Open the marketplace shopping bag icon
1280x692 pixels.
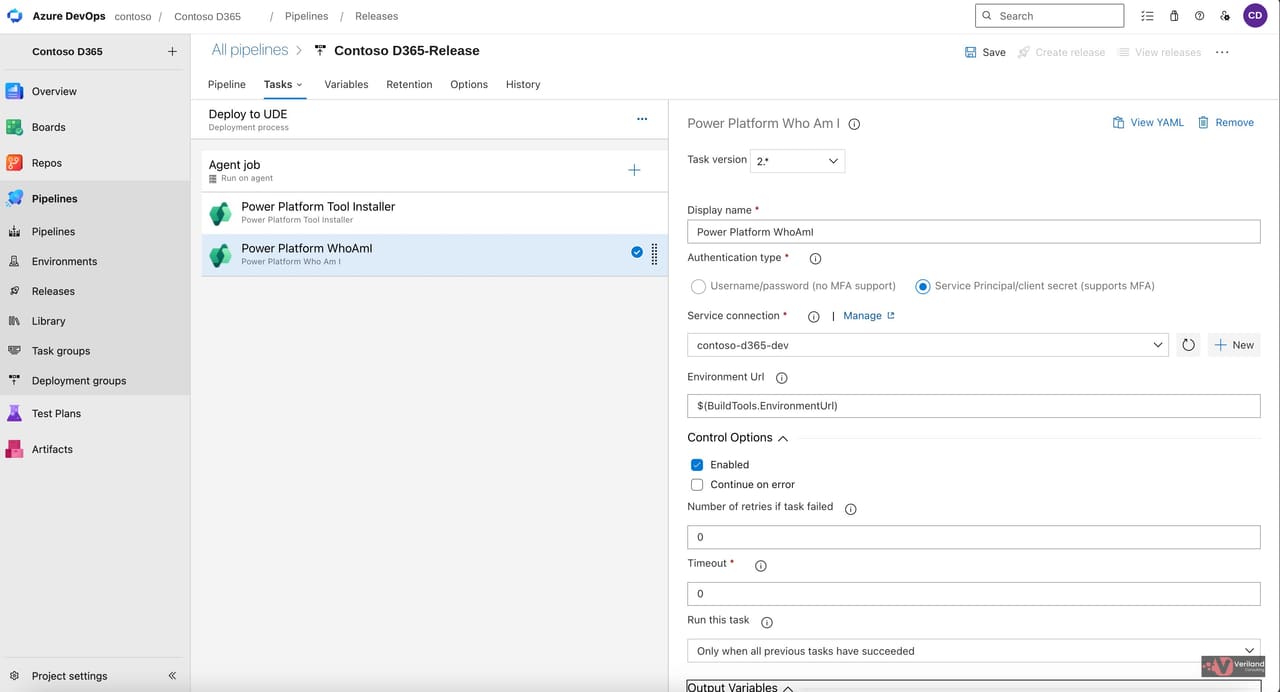pos(1174,16)
